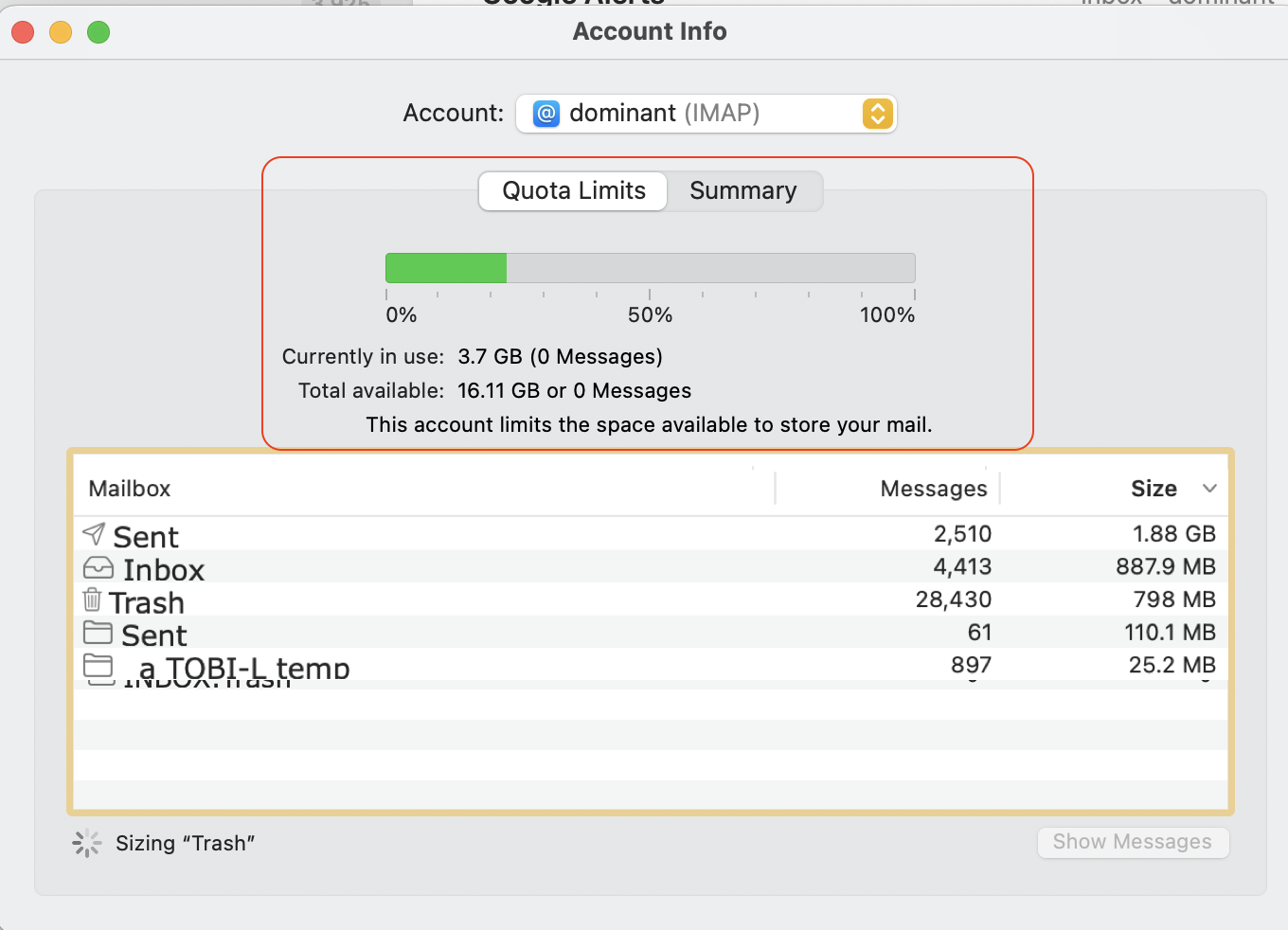This screenshot has height=930, width=1288.
Task: Click the Trash can icon in mailbox list
Action: [x=92, y=599]
